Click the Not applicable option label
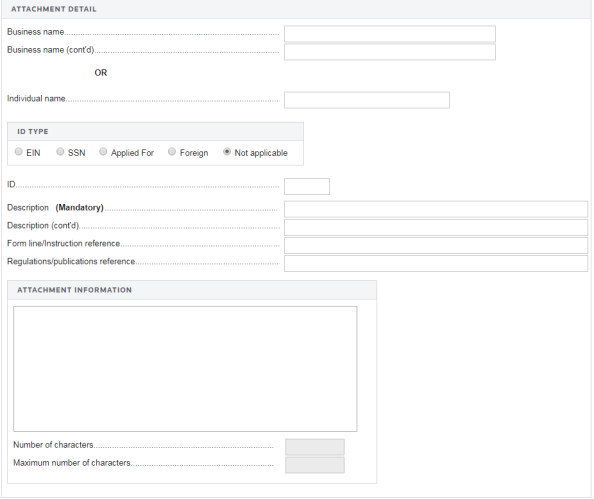The width and height of the screenshot is (594, 499). click(261, 153)
